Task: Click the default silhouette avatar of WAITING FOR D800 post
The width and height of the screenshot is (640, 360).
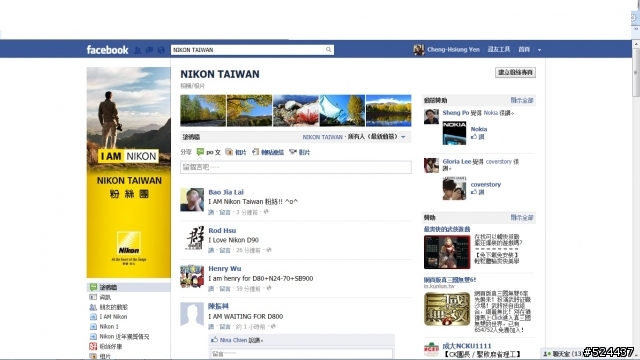Action: (x=192, y=314)
